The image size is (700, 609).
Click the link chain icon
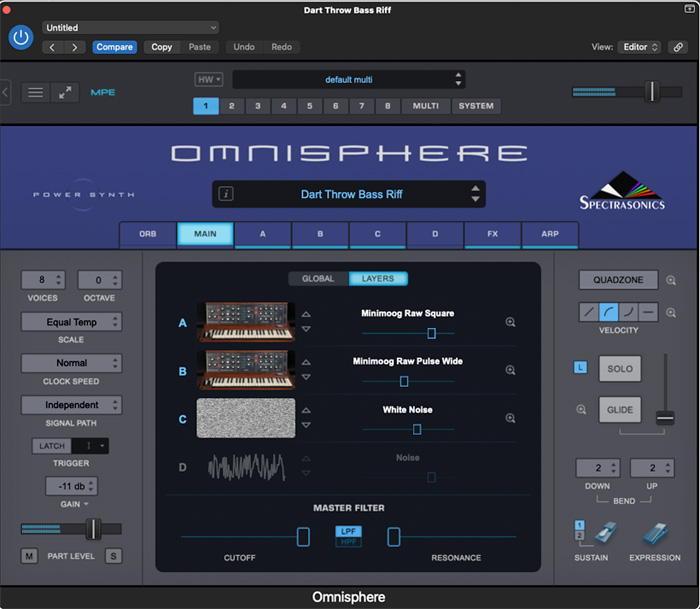(678, 47)
